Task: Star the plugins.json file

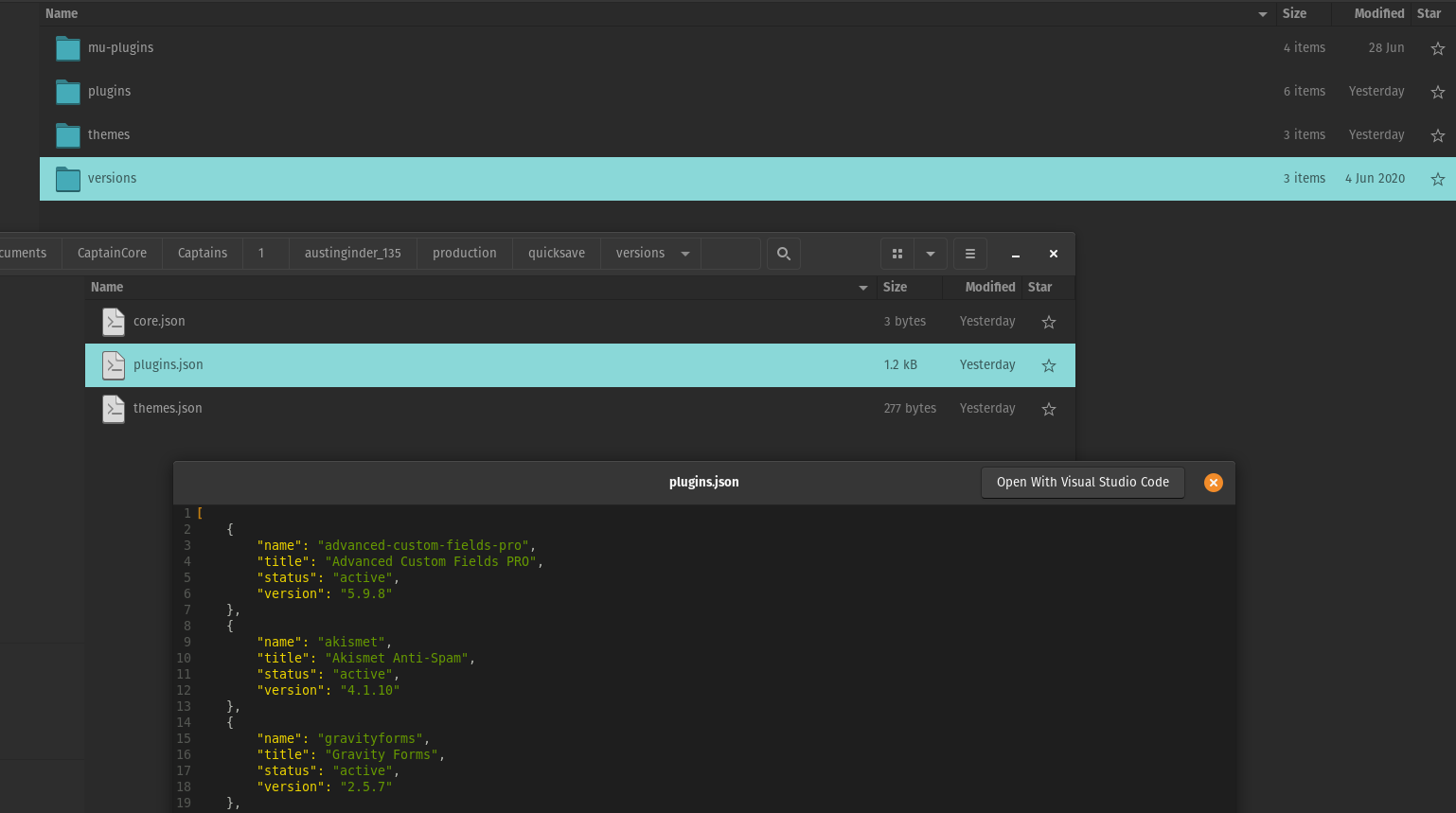Action: [1049, 365]
